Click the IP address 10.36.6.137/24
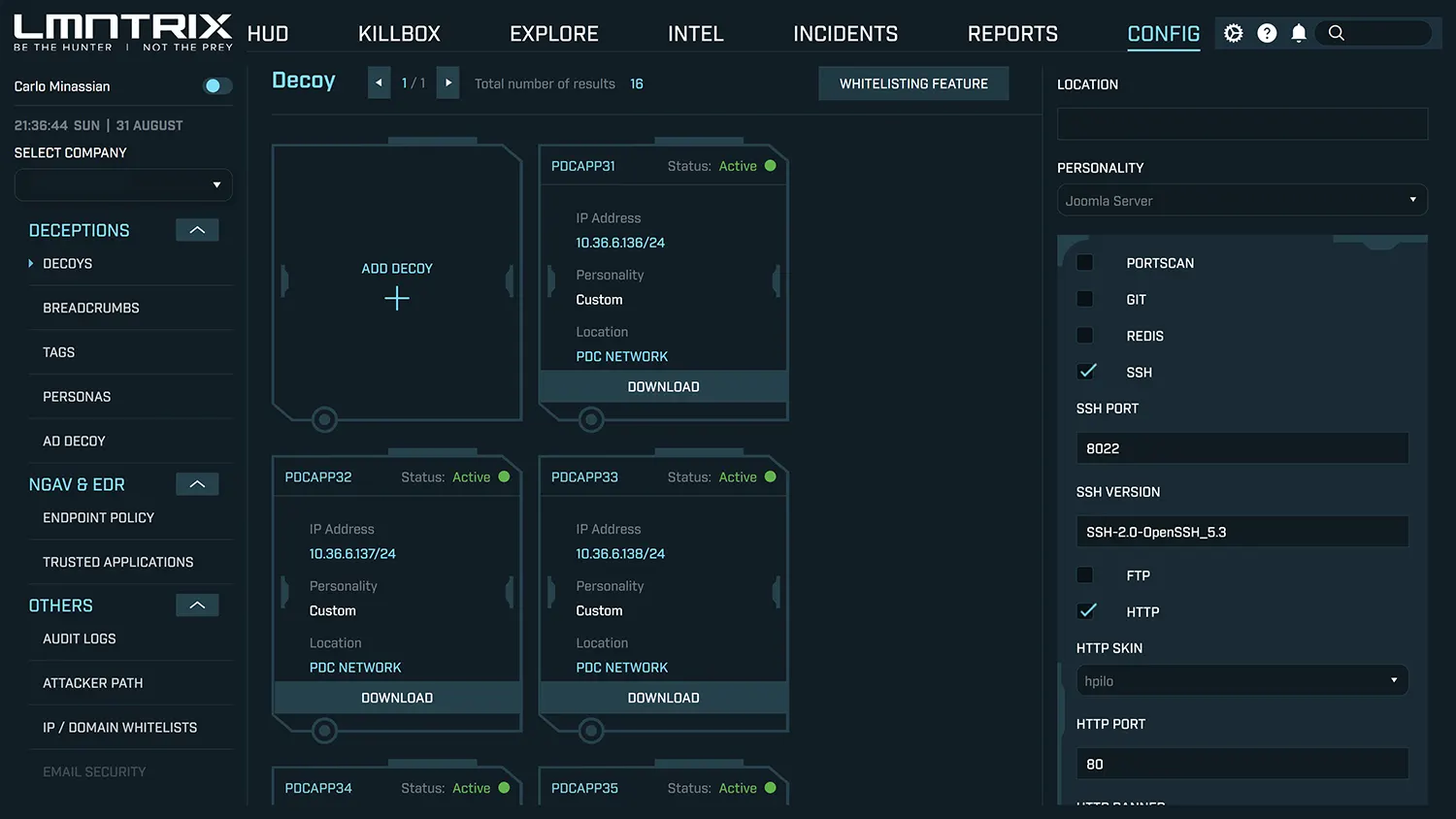The width and height of the screenshot is (1456, 819). pyautogui.click(x=352, y=553)
